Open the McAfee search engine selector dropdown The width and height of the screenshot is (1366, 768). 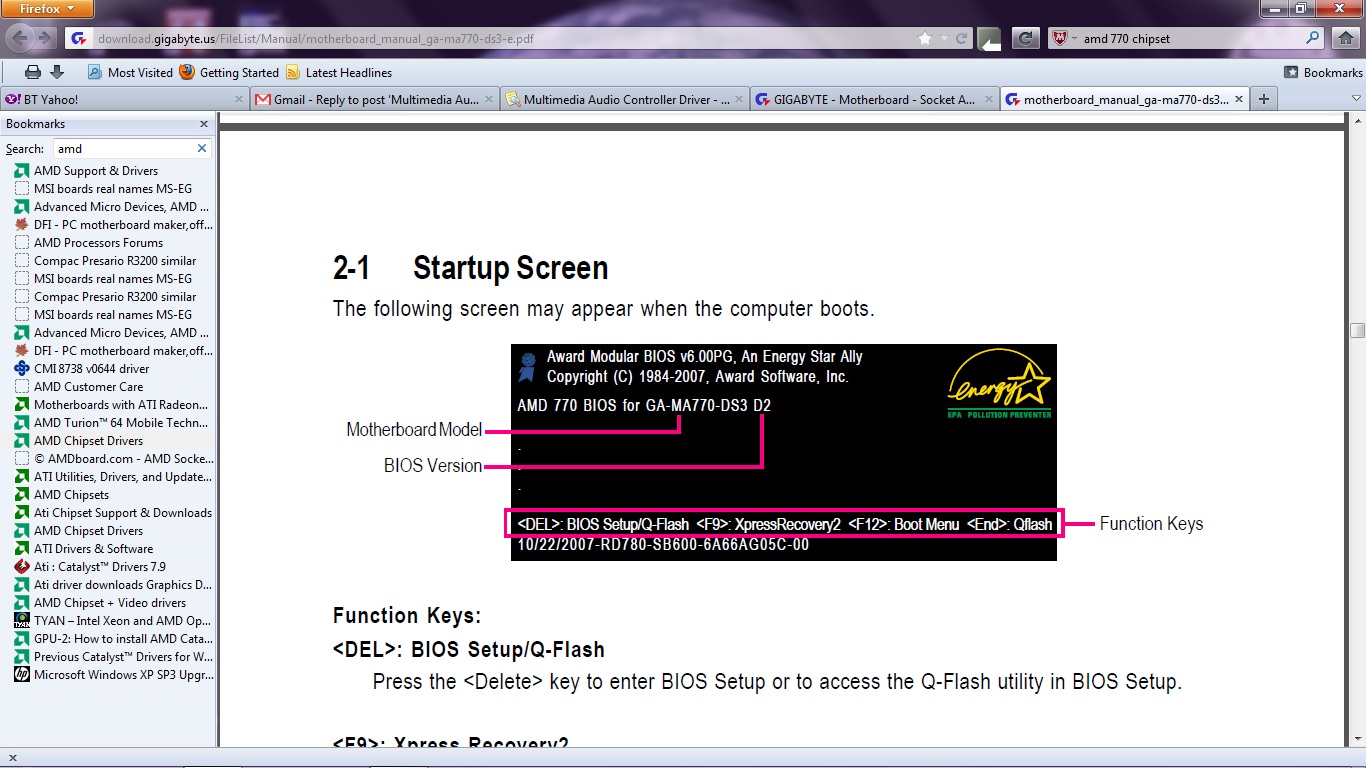[1064, 39]
